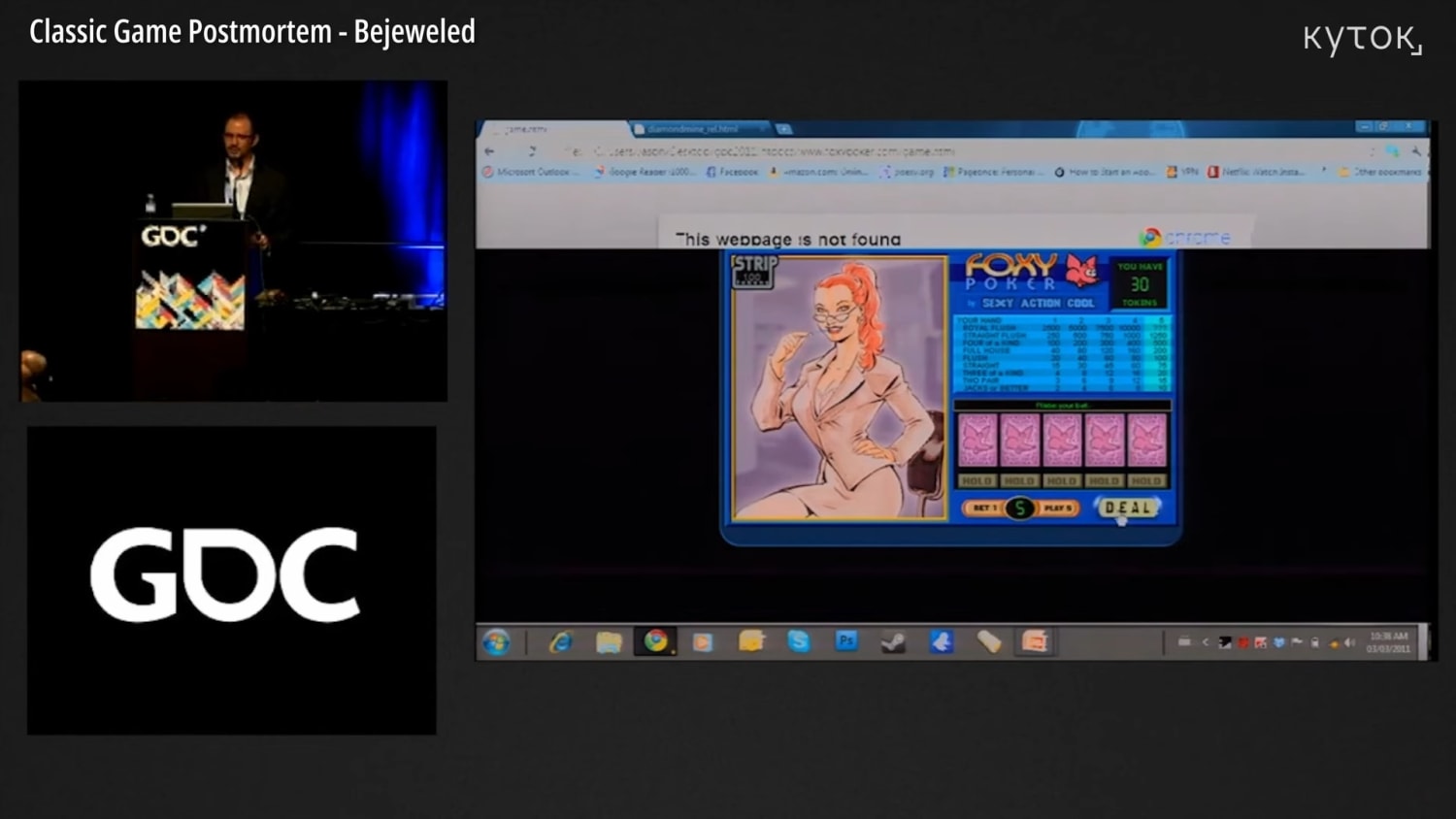Image resolution: width=1456 pixels, height=819 pixels.
Task: Open the Amazon.com bookmark
Action: [x=818, y=172]
